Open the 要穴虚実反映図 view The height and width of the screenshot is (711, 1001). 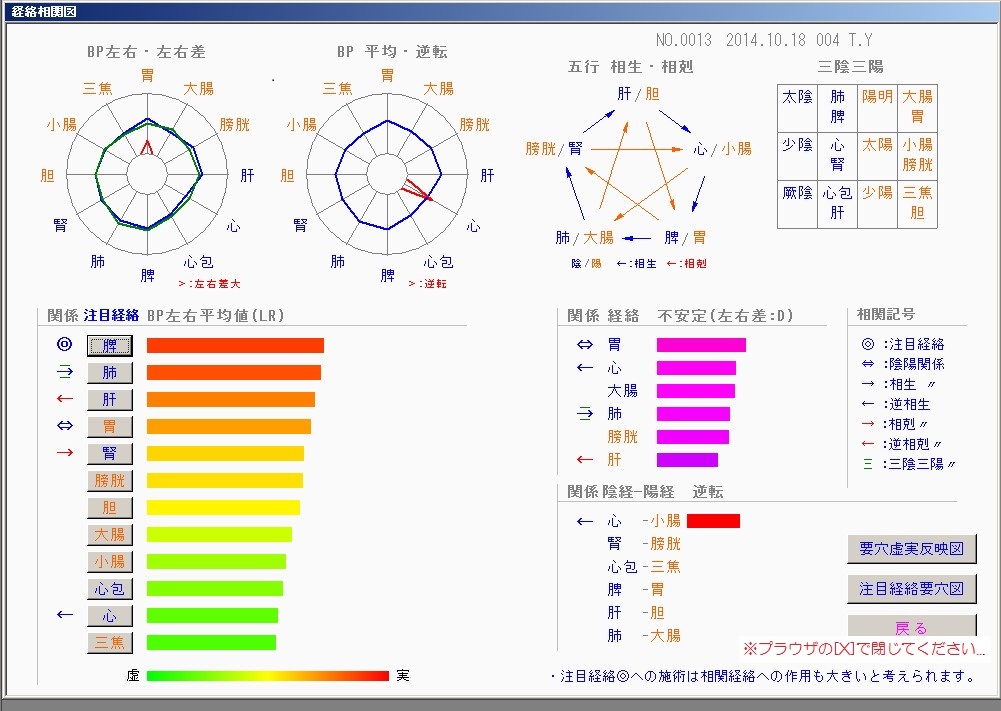point(911,549)
